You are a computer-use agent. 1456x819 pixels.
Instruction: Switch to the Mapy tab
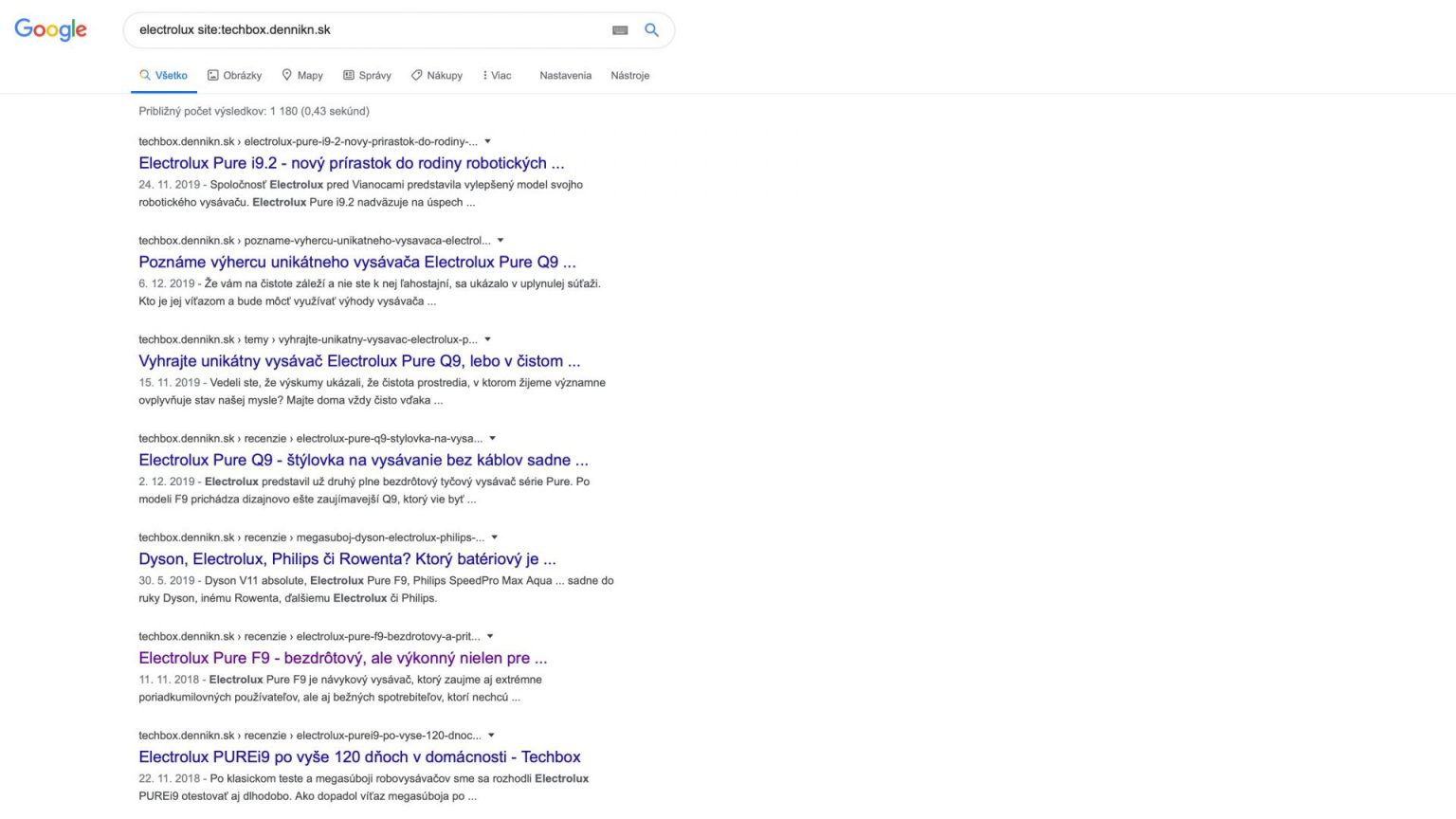coord(302,75)
